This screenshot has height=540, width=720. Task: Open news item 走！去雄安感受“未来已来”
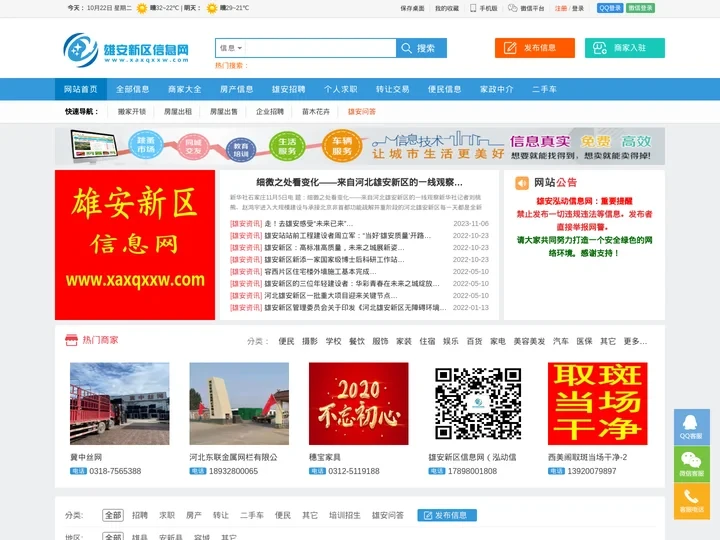click(x=309, y=224)
